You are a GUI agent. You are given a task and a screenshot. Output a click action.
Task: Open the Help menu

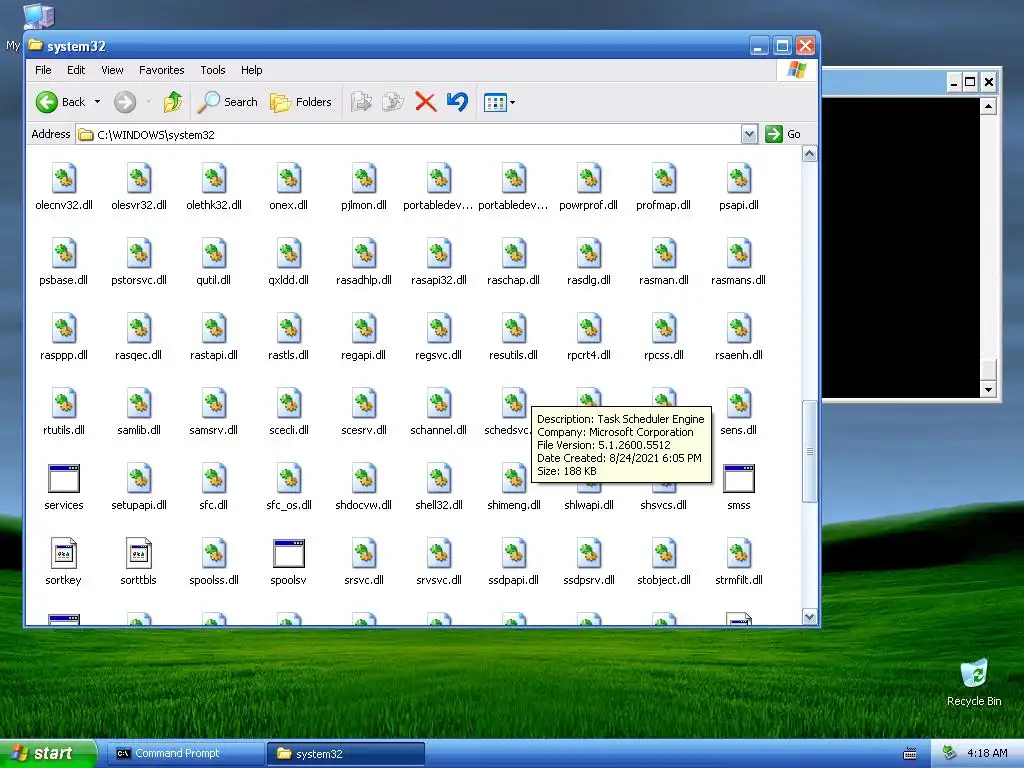[x=251, y=70]
